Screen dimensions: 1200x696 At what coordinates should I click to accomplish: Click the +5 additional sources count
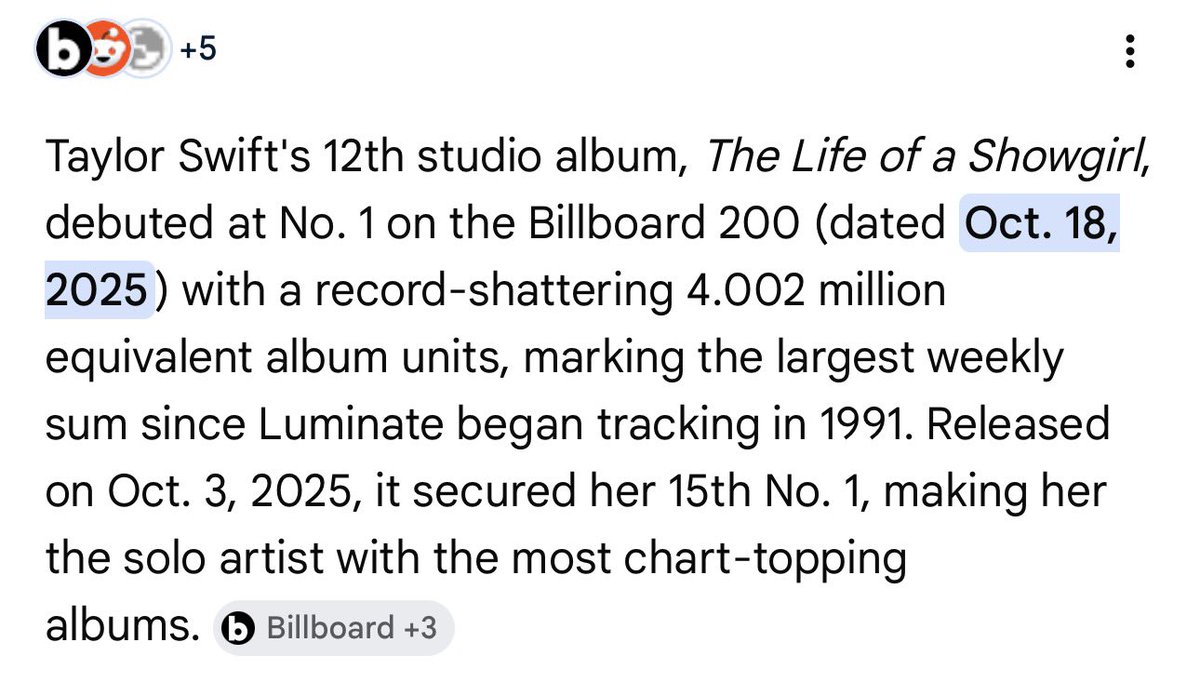coord(198,49)
